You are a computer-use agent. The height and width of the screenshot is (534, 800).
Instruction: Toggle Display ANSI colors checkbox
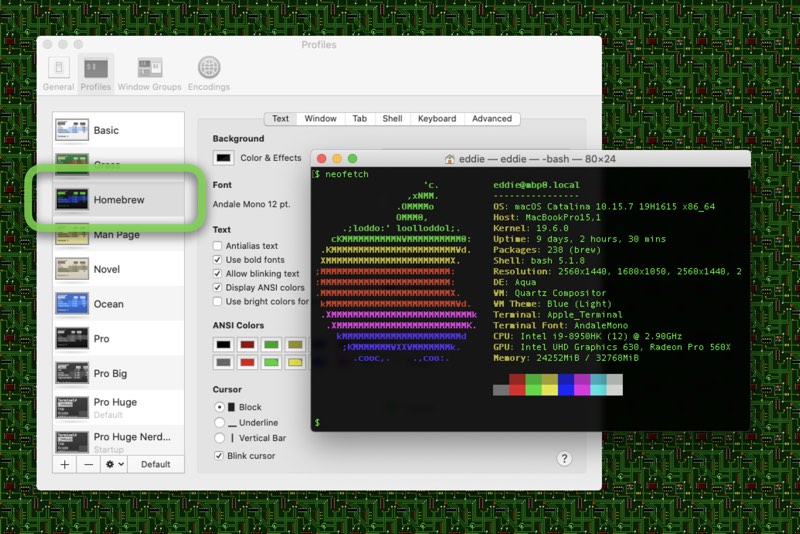click(217, 288)
